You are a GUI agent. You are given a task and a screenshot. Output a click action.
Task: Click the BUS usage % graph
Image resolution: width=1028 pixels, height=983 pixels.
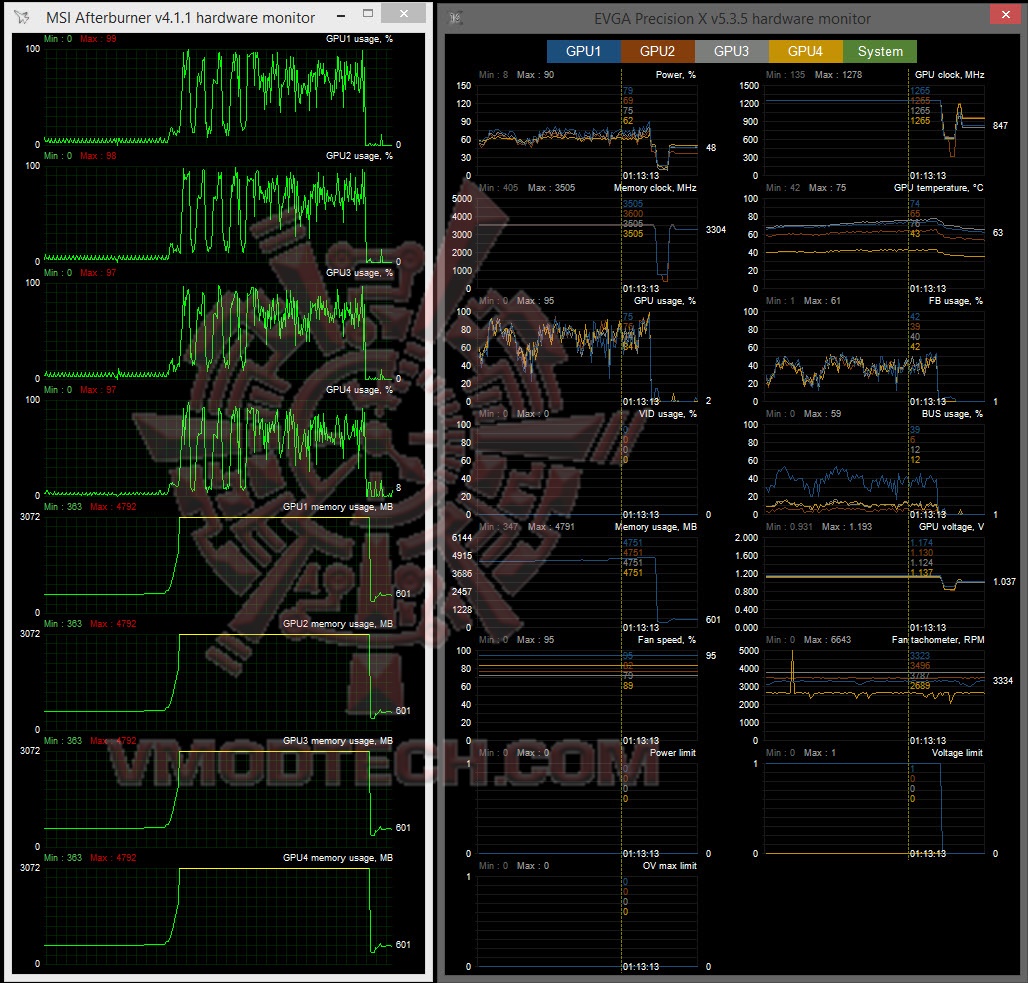[875, 470]
